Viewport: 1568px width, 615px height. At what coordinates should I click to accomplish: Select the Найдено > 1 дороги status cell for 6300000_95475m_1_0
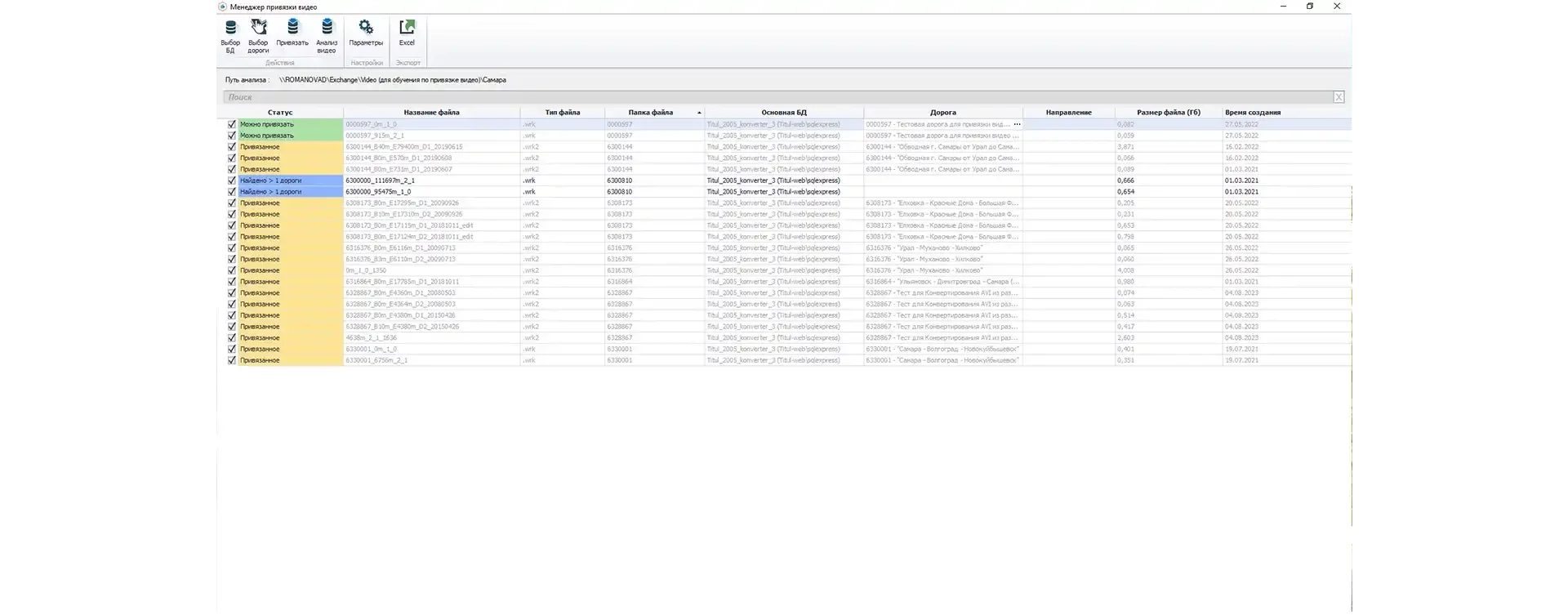[290, 192]
